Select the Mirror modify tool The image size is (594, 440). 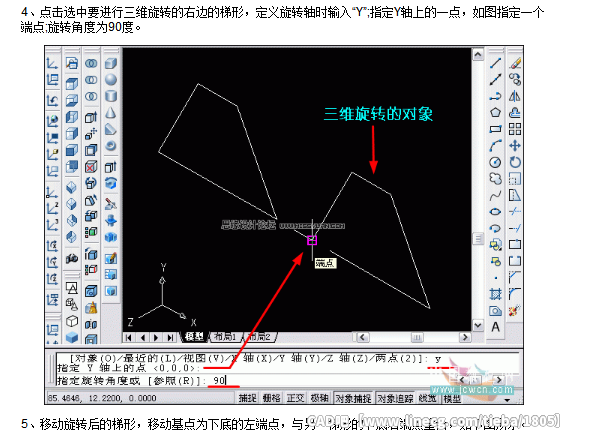click(x=515, y=96)
